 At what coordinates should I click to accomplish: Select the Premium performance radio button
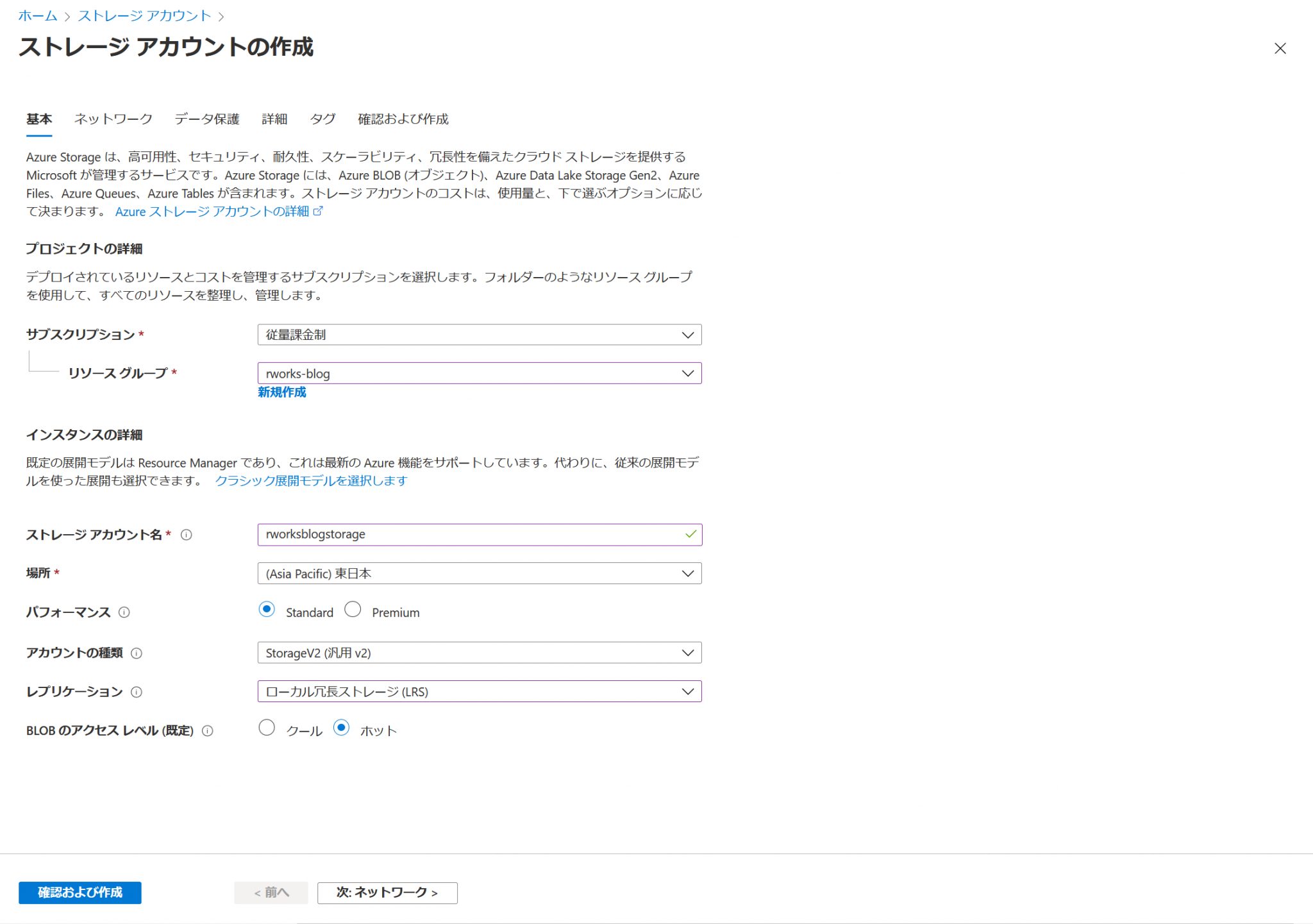pos(353,609)
